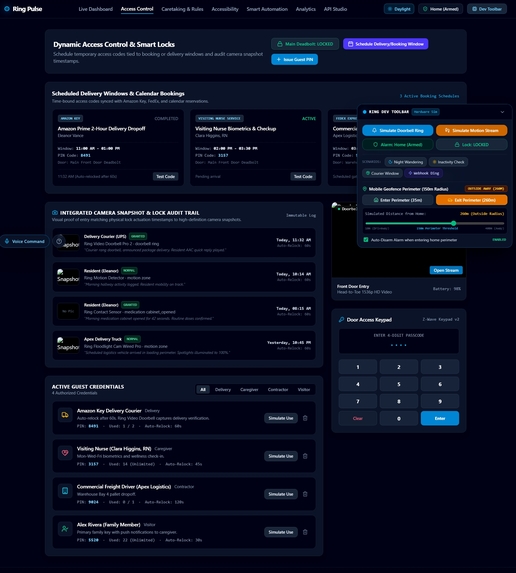Click Simulate Doorbell Ring bell button
The image size is (516, 573).
click(x=398, y=130)
